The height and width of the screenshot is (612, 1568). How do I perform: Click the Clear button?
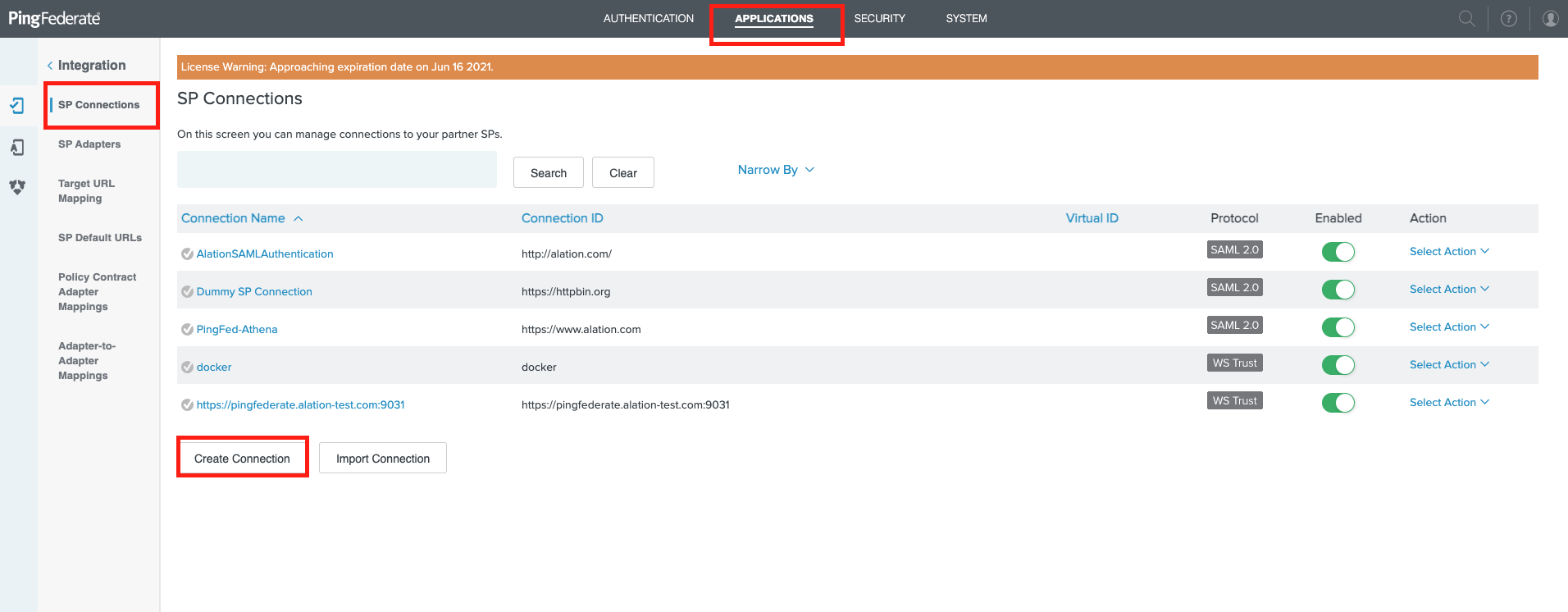[x=623, y=172]
